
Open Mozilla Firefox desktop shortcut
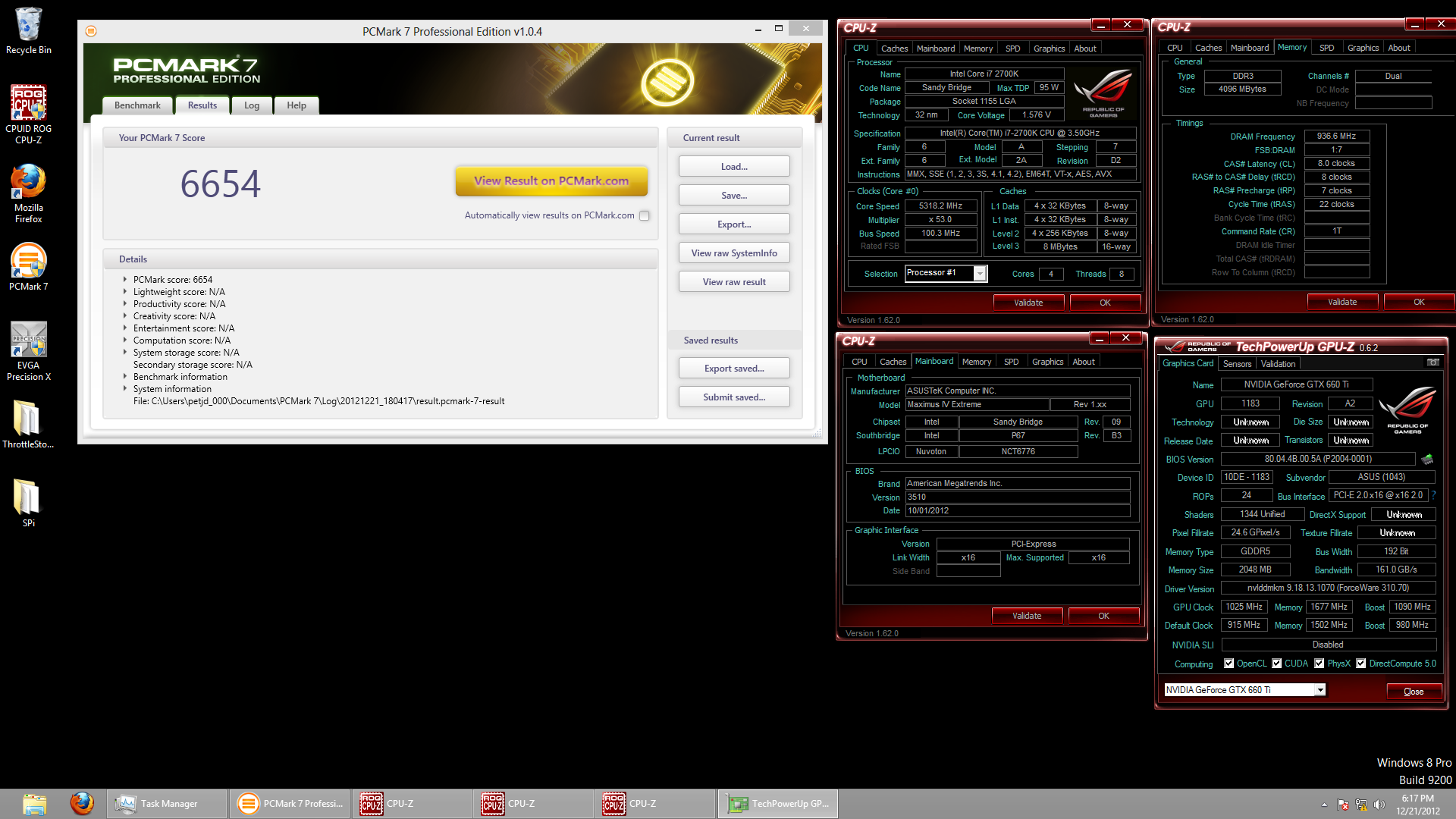28,193
